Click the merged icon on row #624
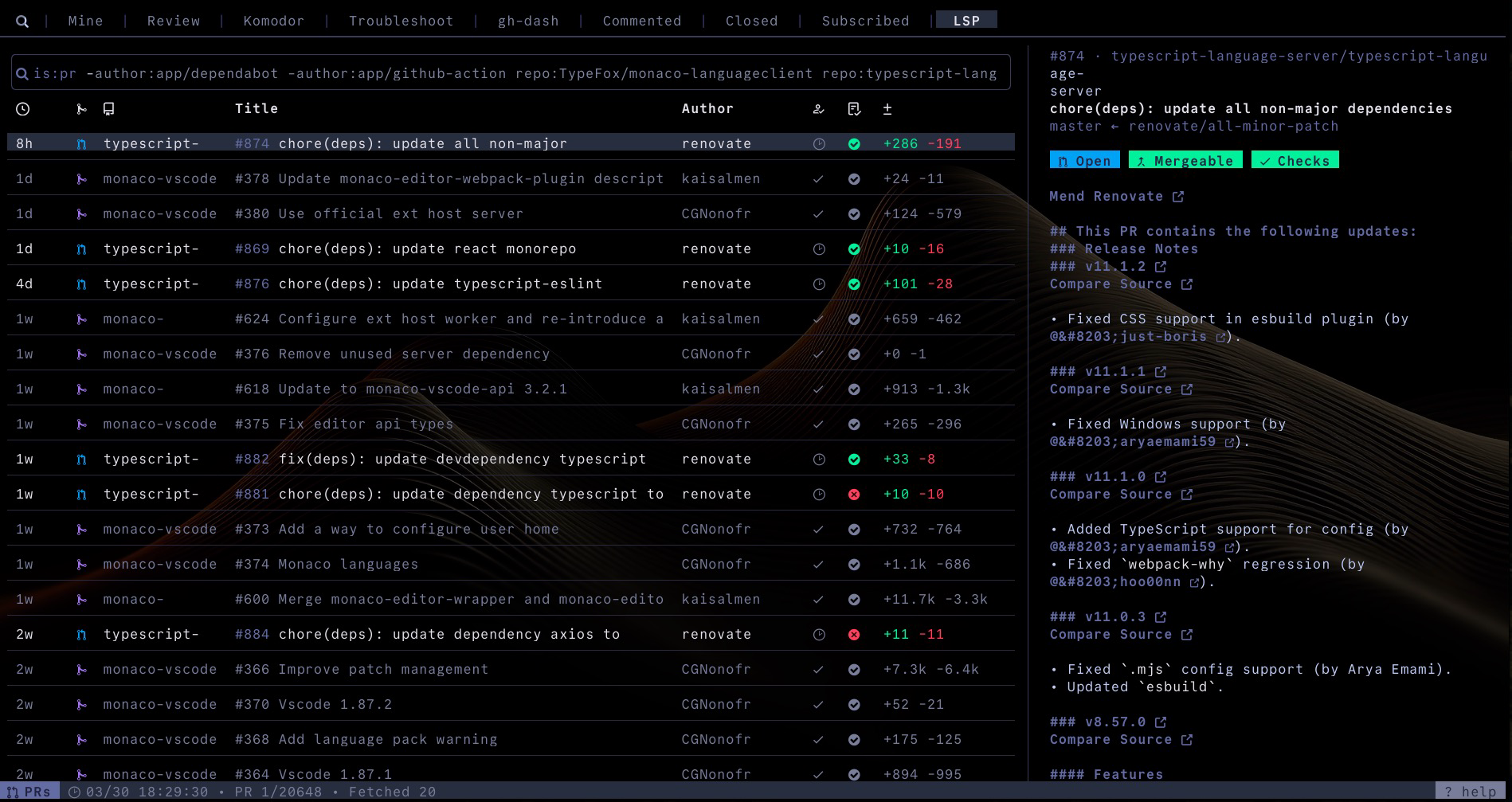 pos(81,319)
